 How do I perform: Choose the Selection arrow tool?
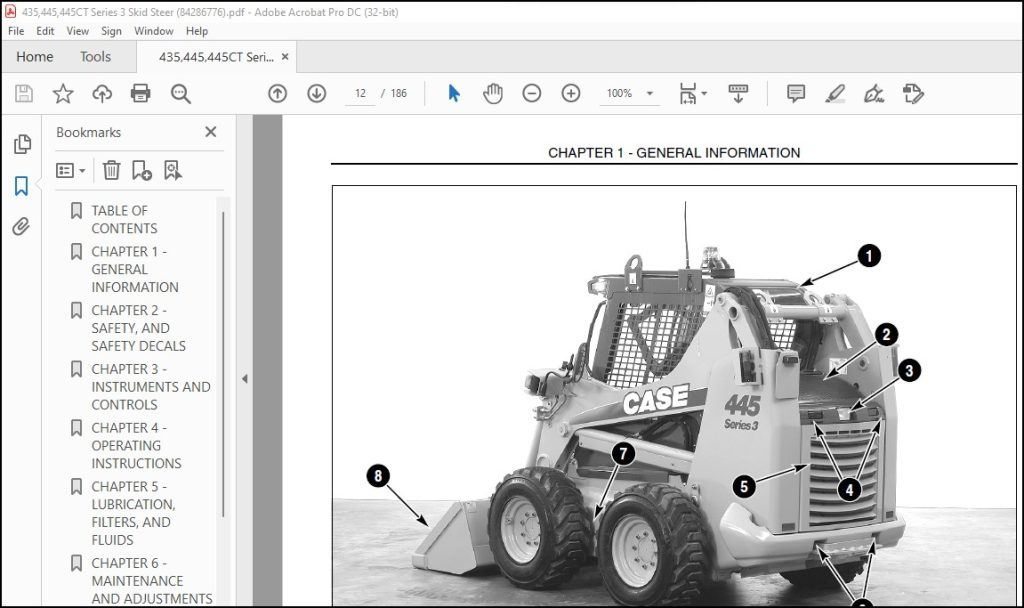pyautogui.click(x=454, y=93)
